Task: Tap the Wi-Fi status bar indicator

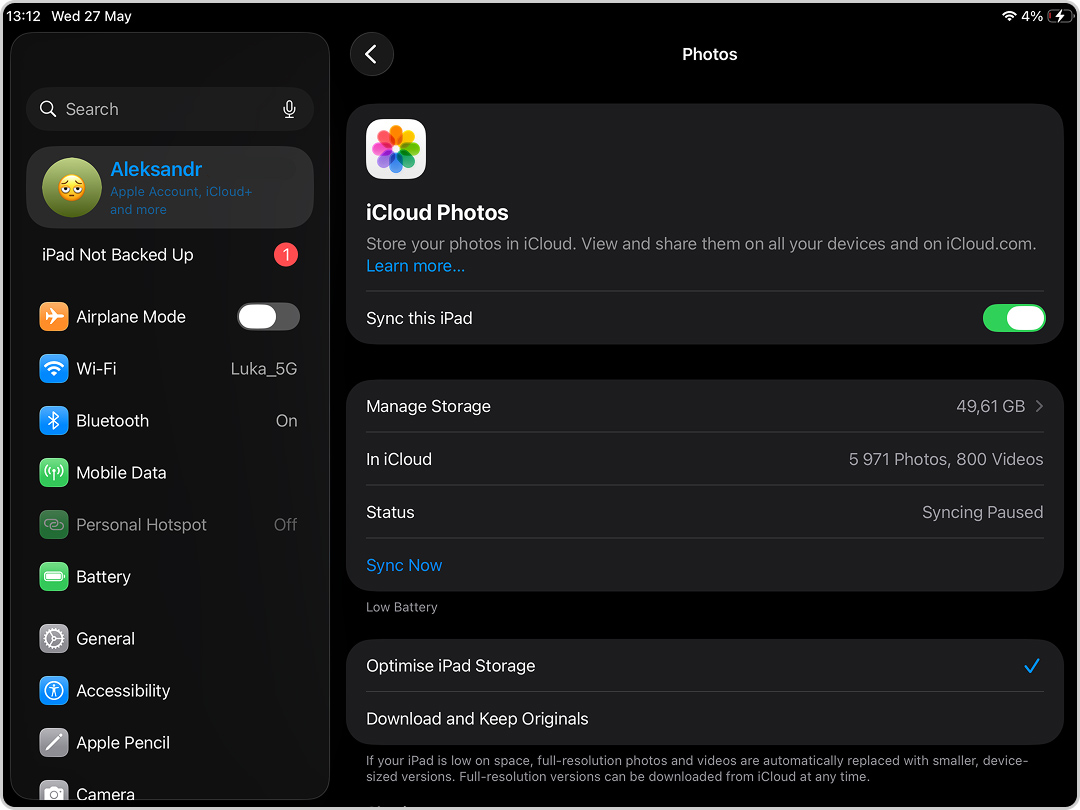Action: [x=1009, y=16]
